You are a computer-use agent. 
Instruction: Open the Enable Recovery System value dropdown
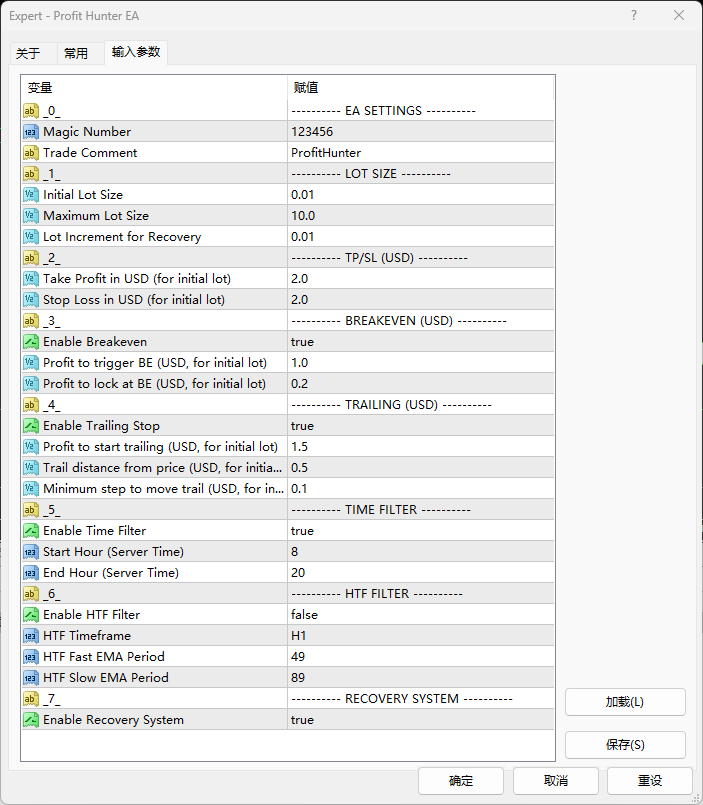click(420, 720)
